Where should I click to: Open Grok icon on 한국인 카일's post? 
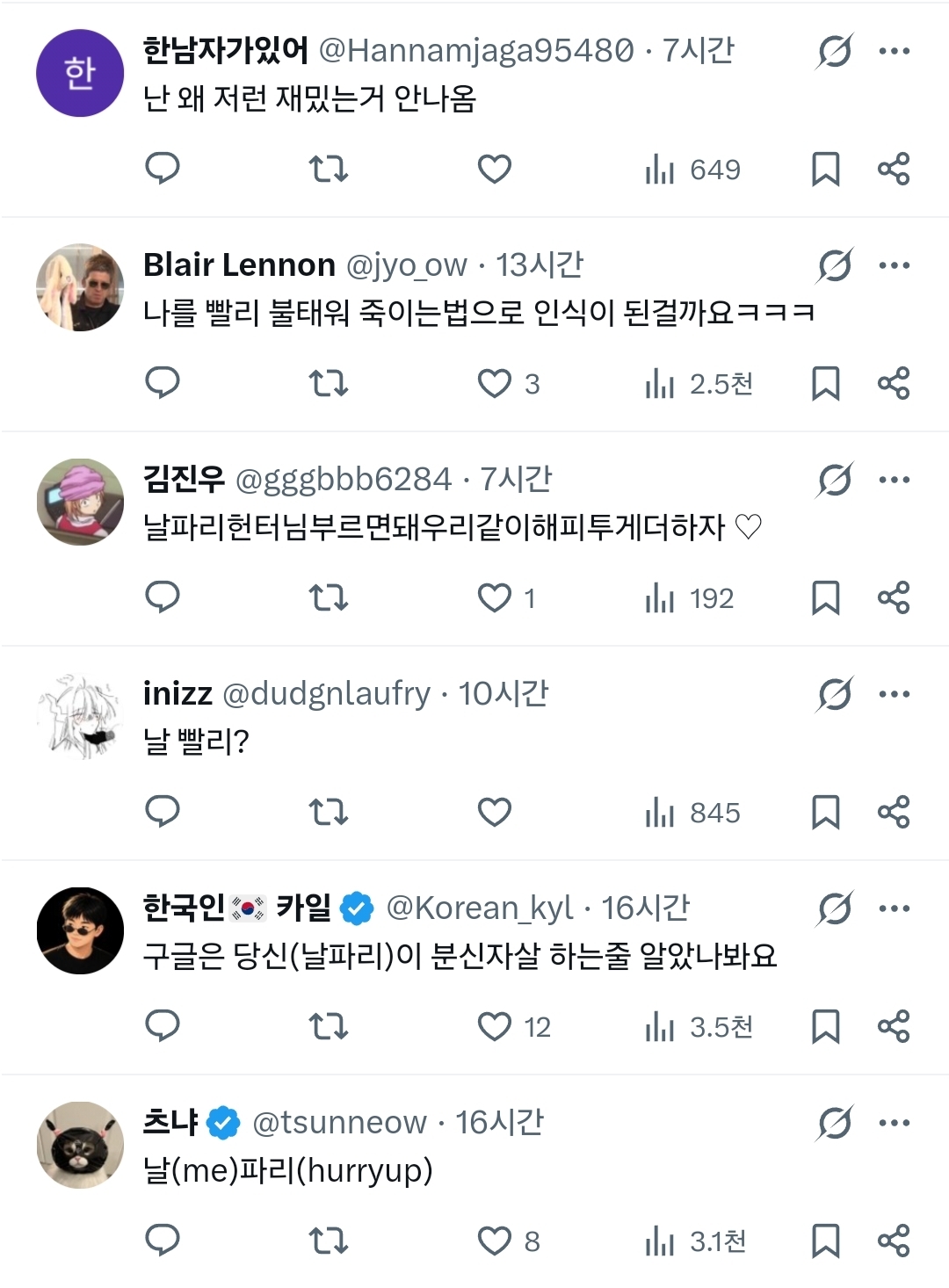click(834, 908)
